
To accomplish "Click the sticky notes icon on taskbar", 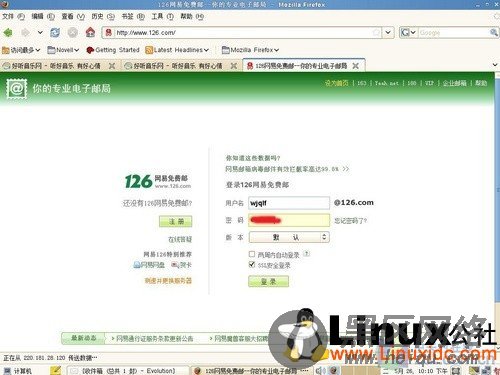I will [x=55, y=370].
